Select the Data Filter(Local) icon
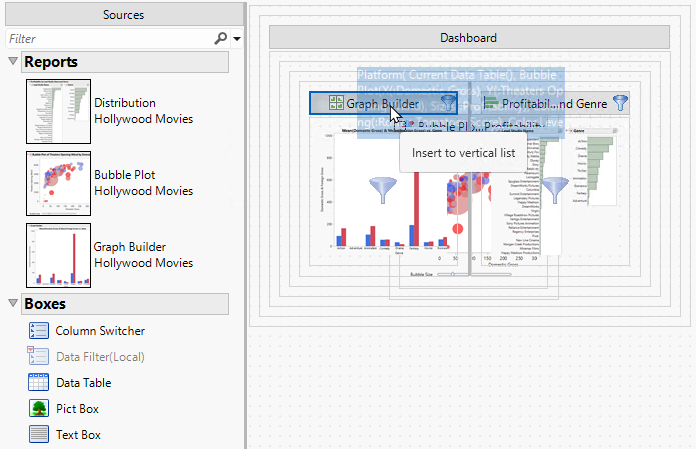The image size is (696, 449). pos(38,356)
